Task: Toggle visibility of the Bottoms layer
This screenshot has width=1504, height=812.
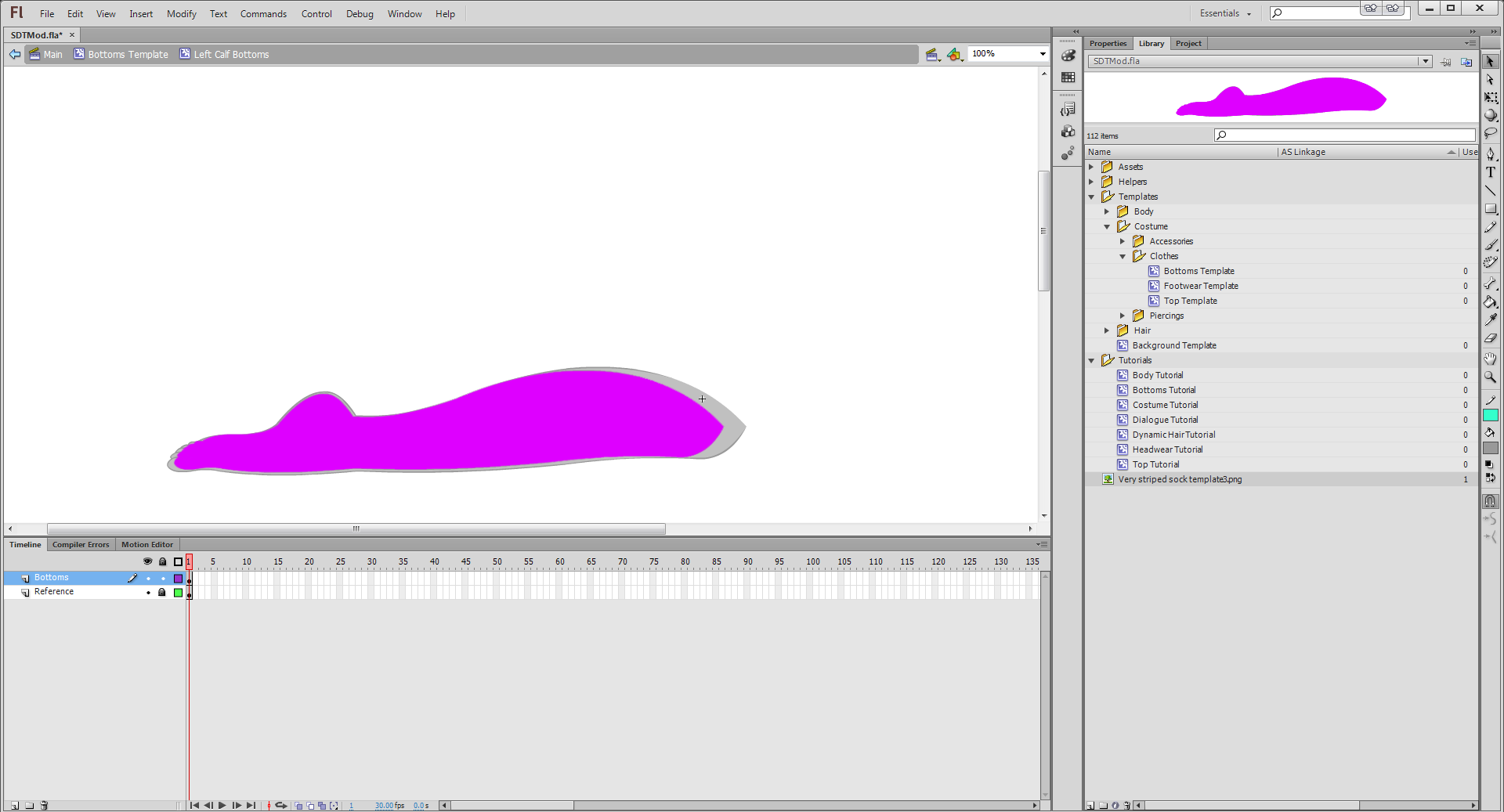Action: pos(148,579)
